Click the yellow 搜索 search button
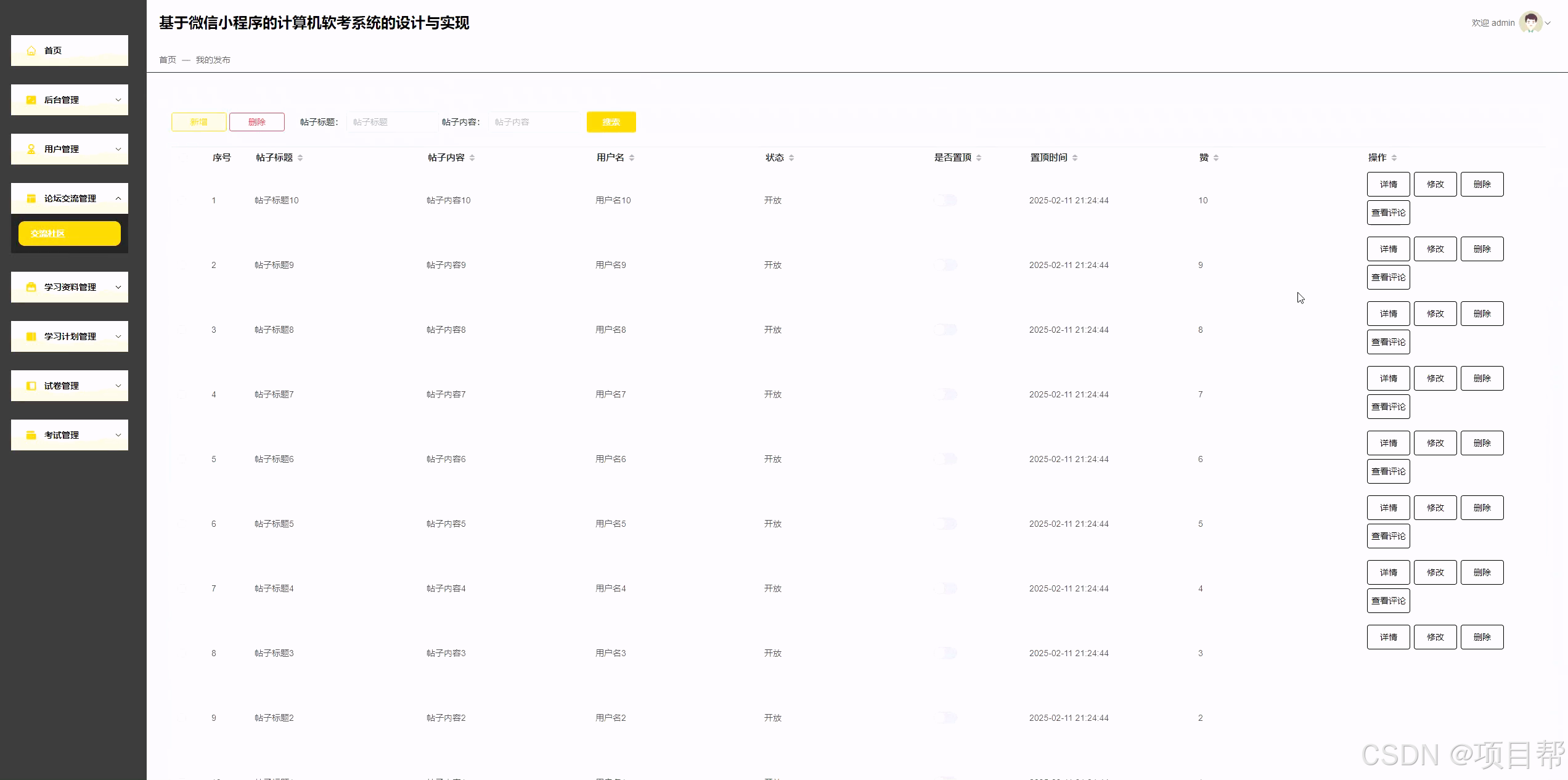This screenshot has height=780, width=1568. coord(611,121)
